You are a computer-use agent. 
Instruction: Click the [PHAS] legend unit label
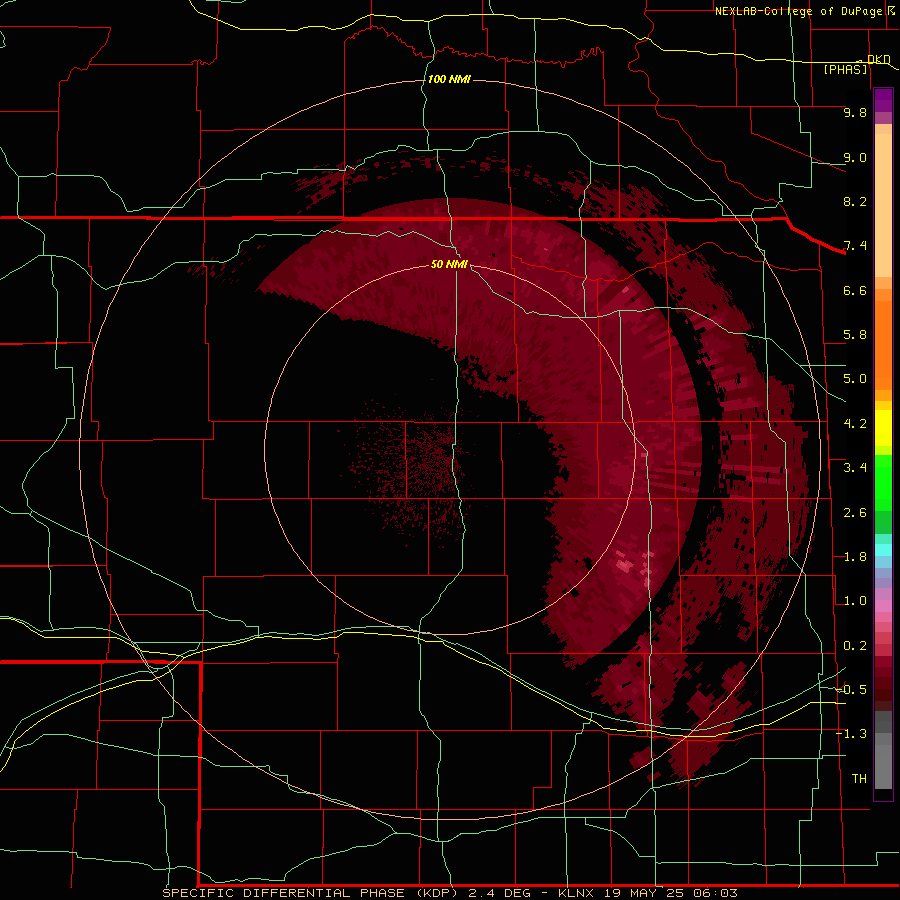[x=845, y=69]
